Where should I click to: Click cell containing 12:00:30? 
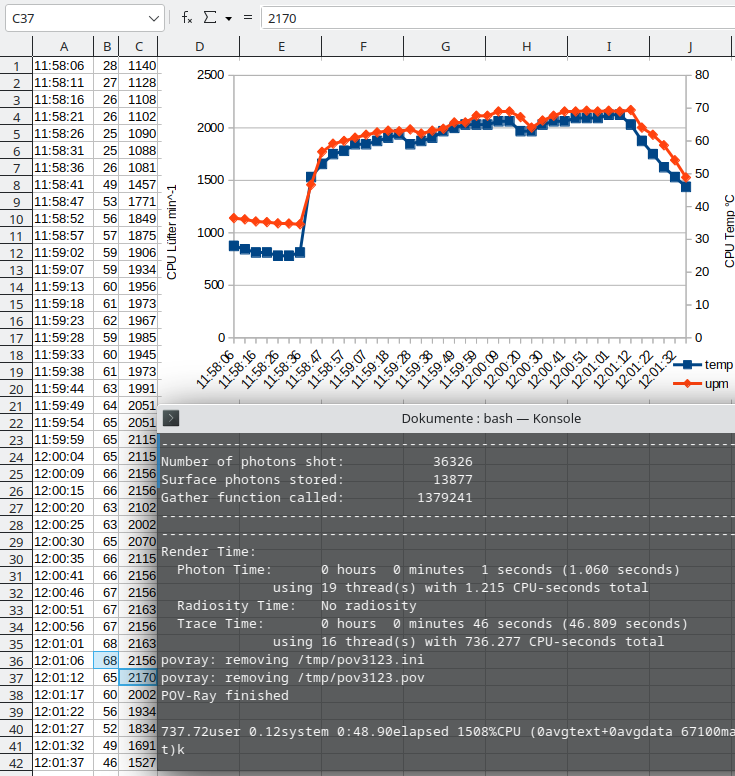pos(63,542)
